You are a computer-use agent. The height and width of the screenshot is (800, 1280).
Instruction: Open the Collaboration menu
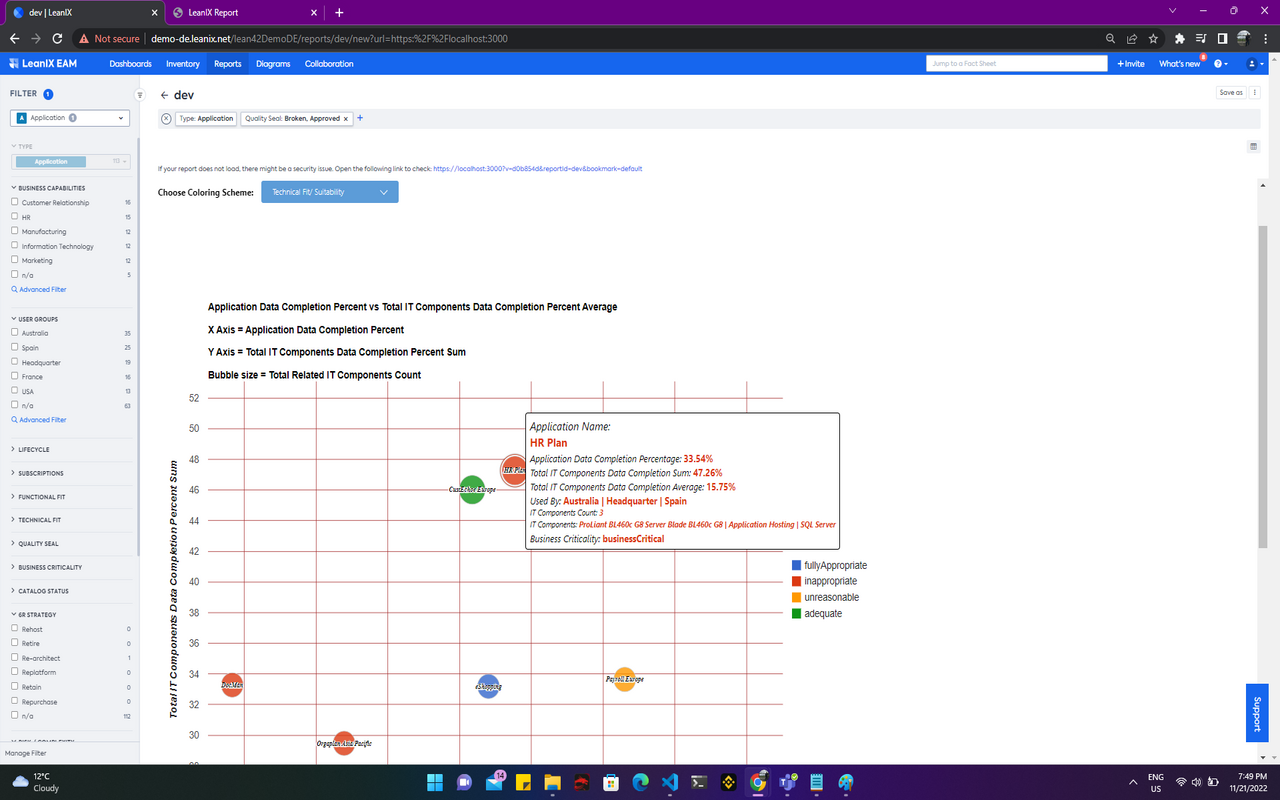click(329, 64)
